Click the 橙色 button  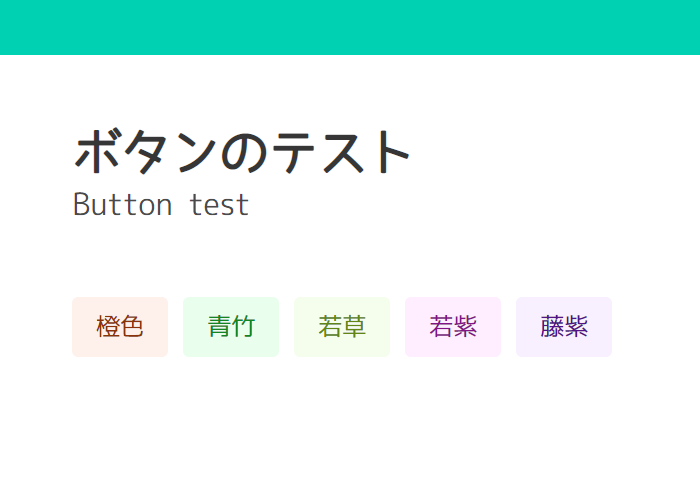click(x=120, y=327)
